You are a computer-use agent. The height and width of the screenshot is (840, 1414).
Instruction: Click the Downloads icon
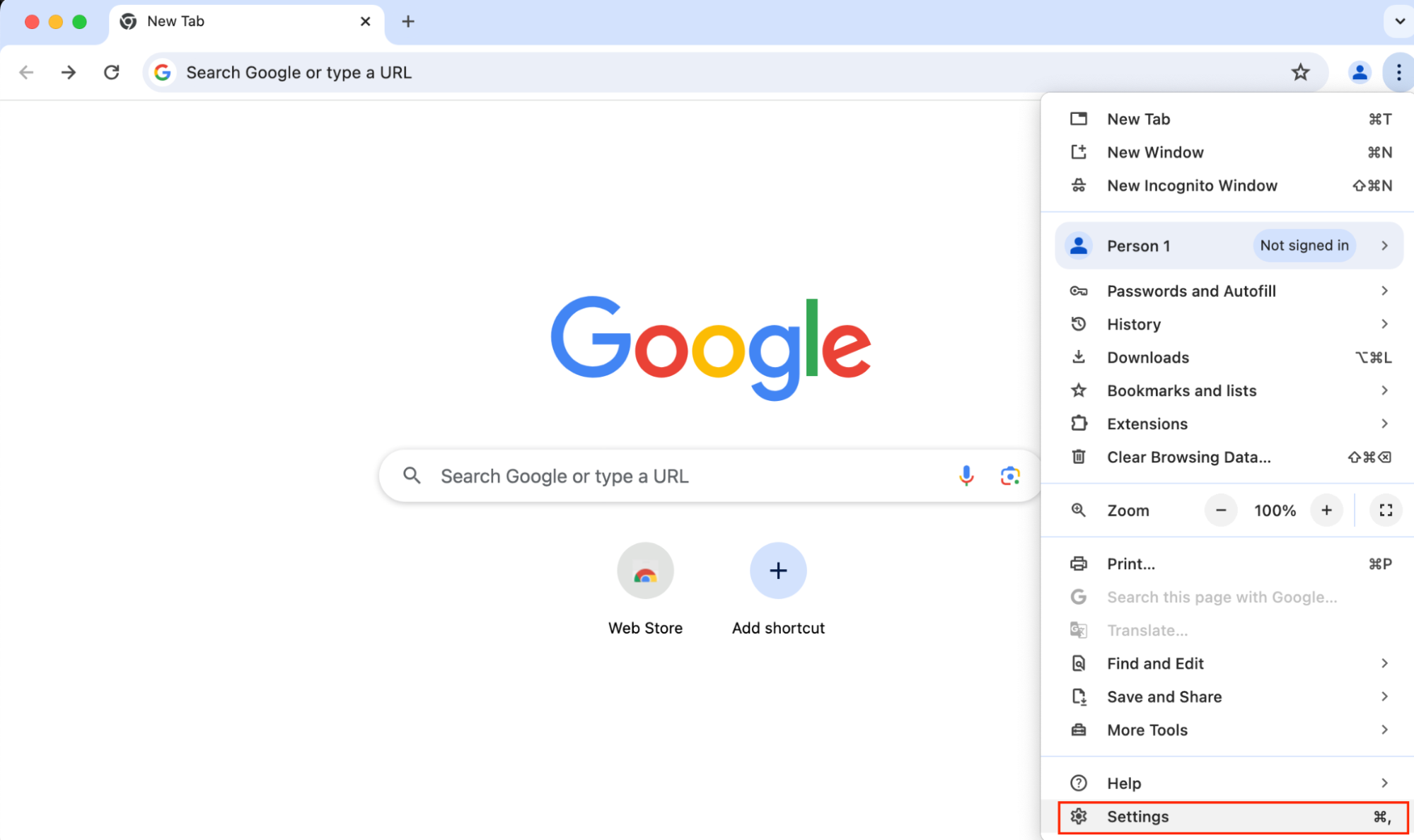1078,357
